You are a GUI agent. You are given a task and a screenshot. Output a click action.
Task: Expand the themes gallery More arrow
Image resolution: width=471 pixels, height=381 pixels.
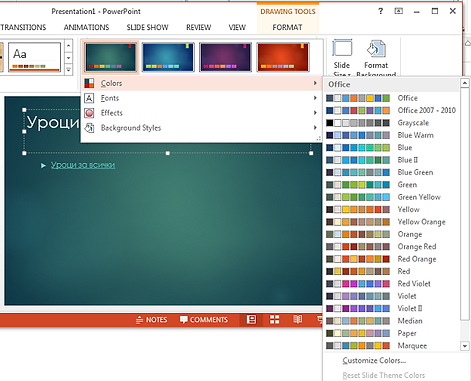(68, 70)
